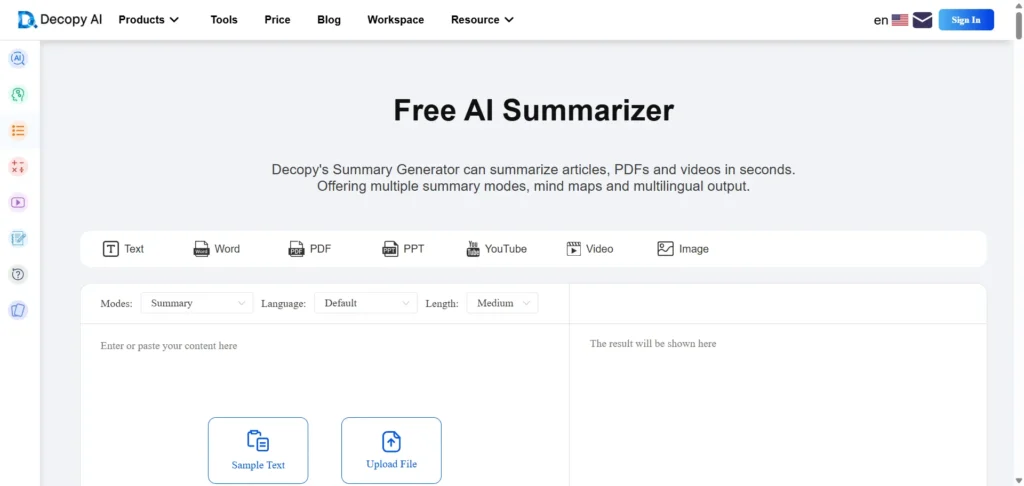Switch to the Word input tab label

tap(227, 249)
